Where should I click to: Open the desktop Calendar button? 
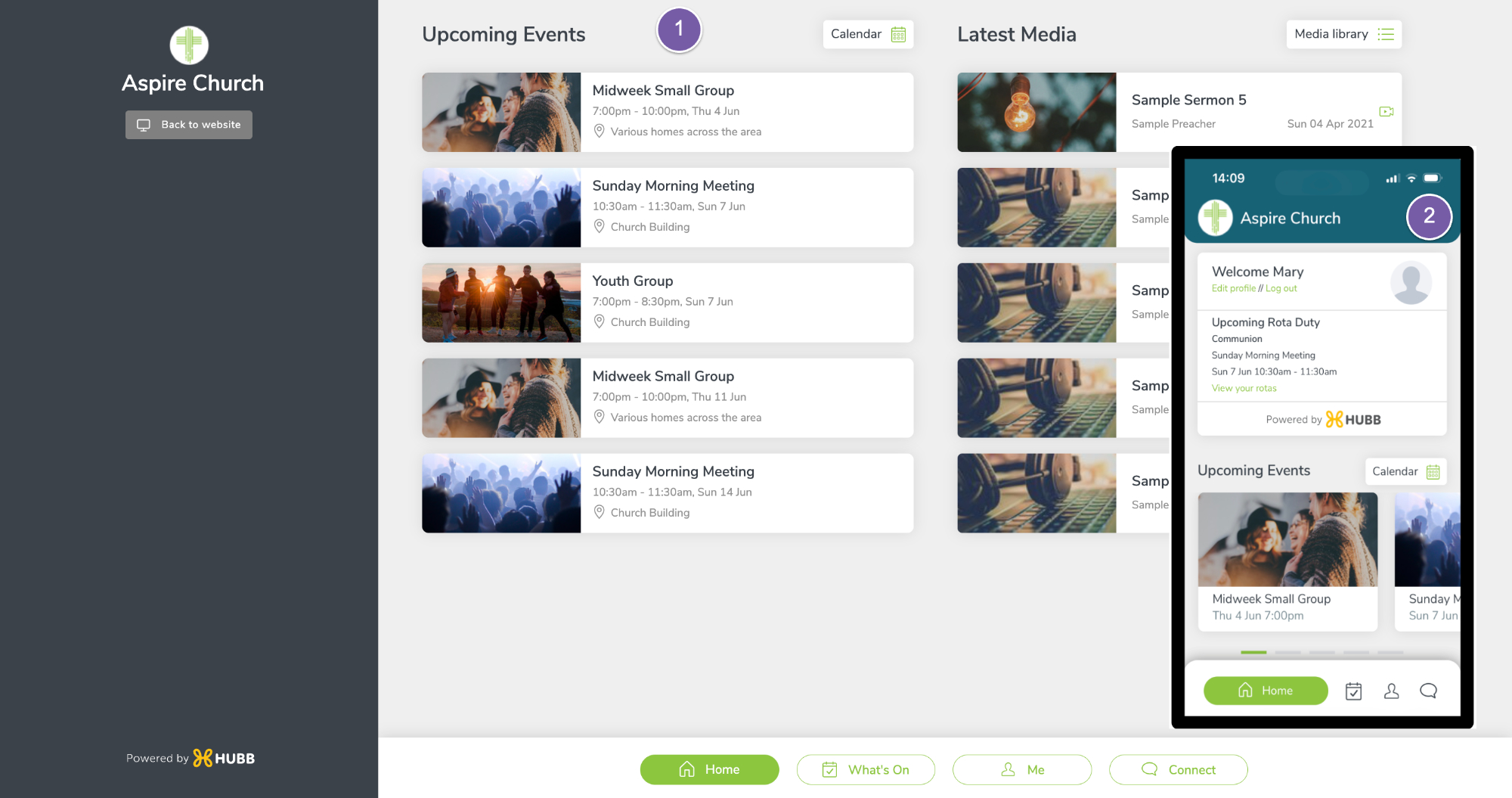[x=868, y=34]
